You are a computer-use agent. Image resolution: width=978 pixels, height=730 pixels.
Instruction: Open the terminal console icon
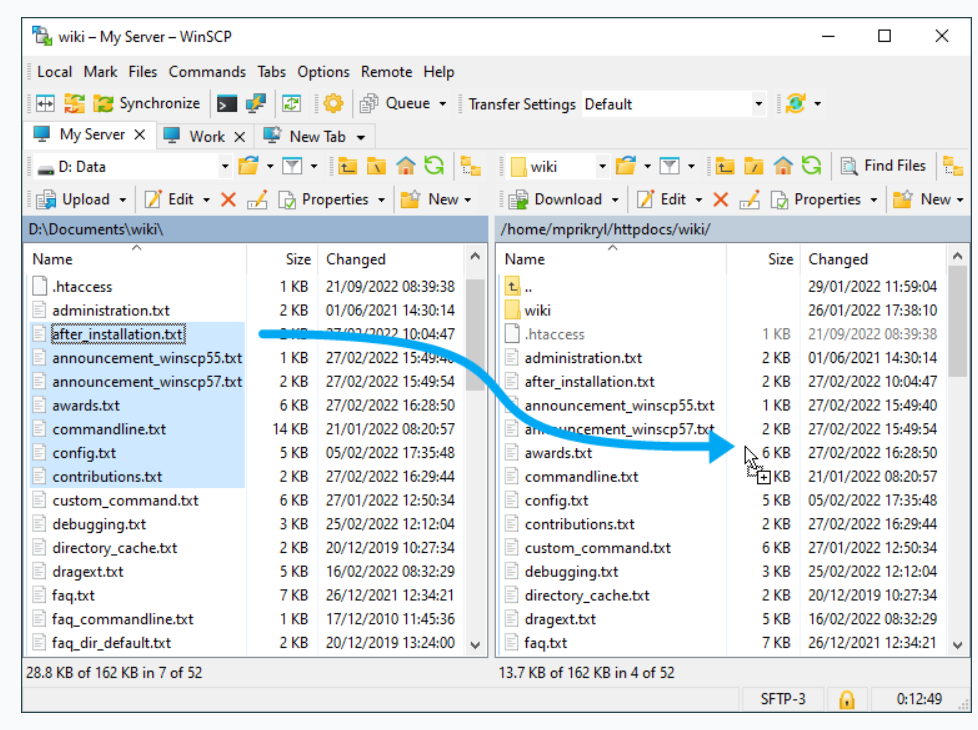pos(228,103)
